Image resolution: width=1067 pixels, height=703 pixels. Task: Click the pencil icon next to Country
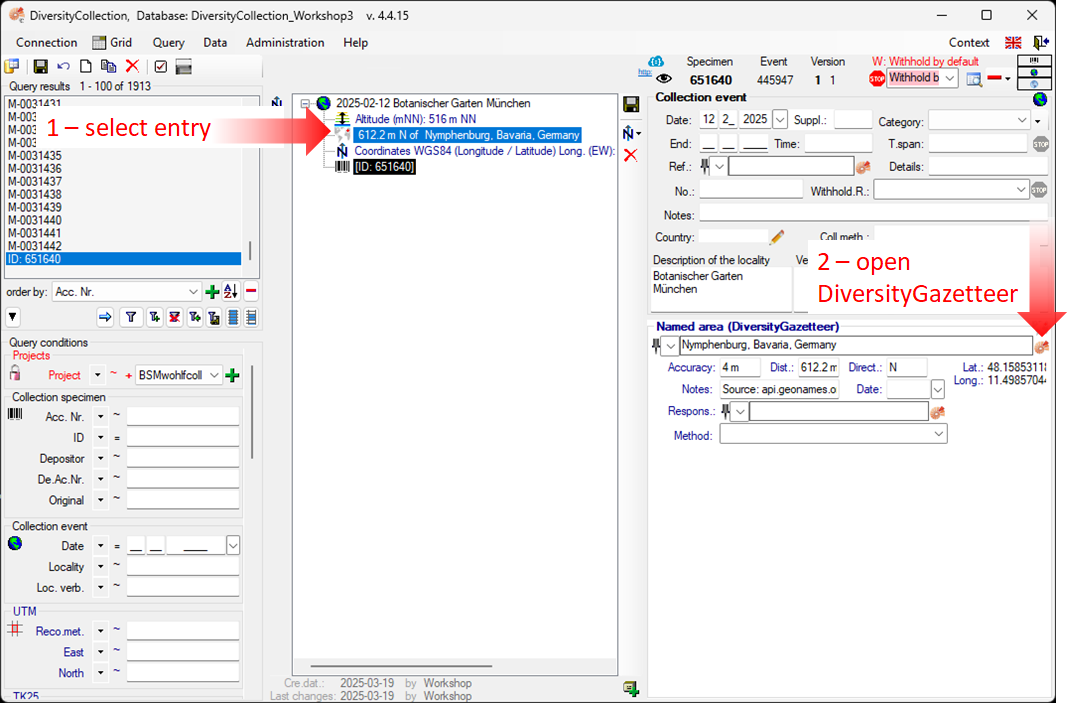coord(776,237)
